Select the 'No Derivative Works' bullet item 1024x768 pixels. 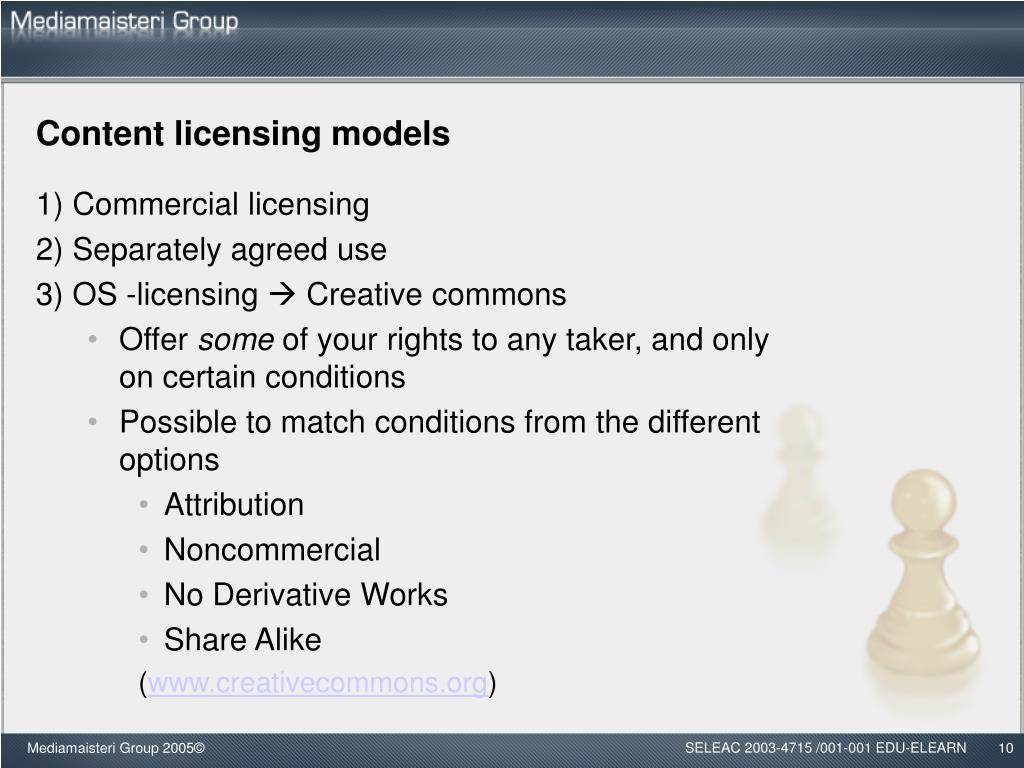306,595
